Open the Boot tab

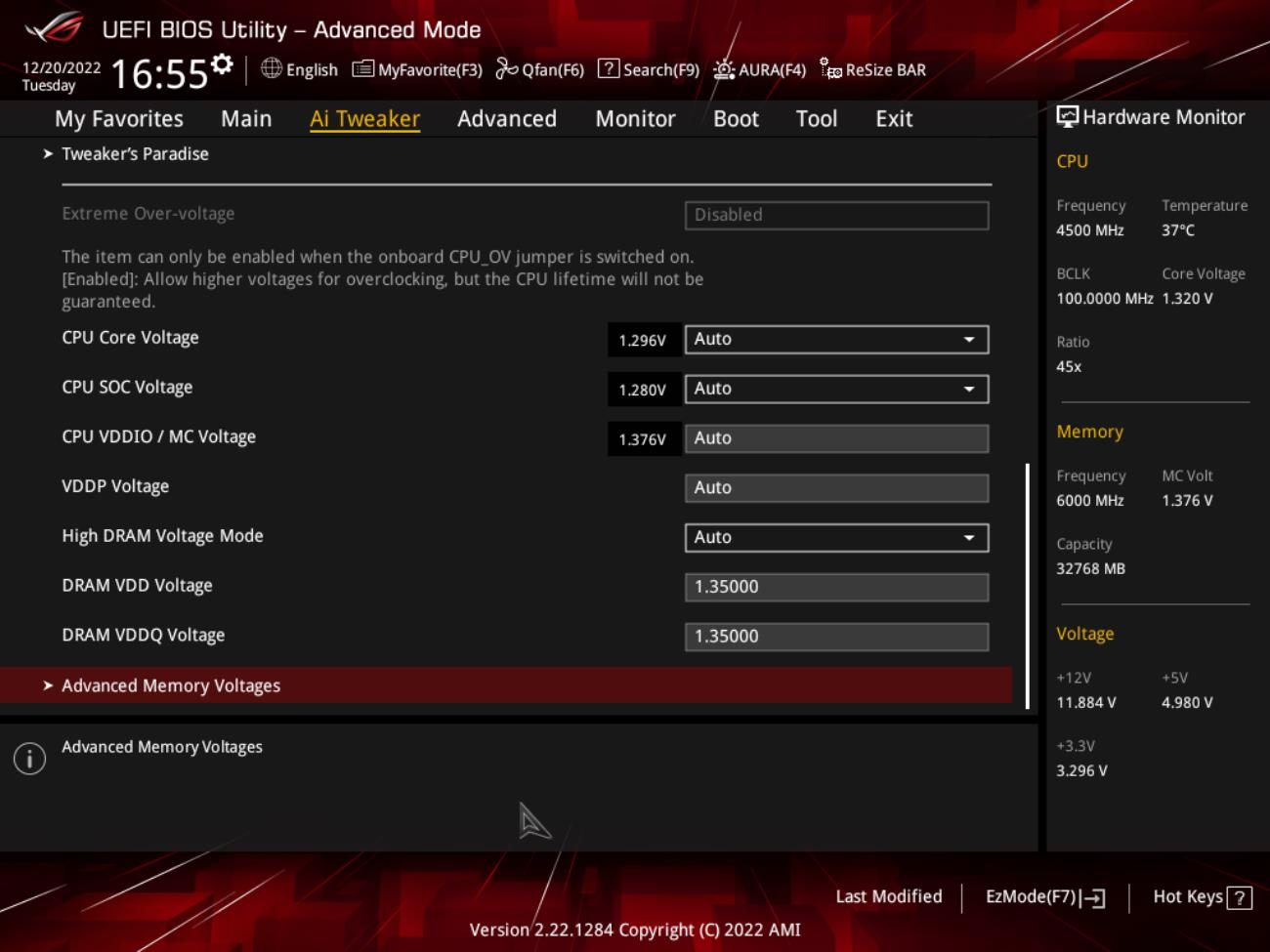(x=736, y=119)
